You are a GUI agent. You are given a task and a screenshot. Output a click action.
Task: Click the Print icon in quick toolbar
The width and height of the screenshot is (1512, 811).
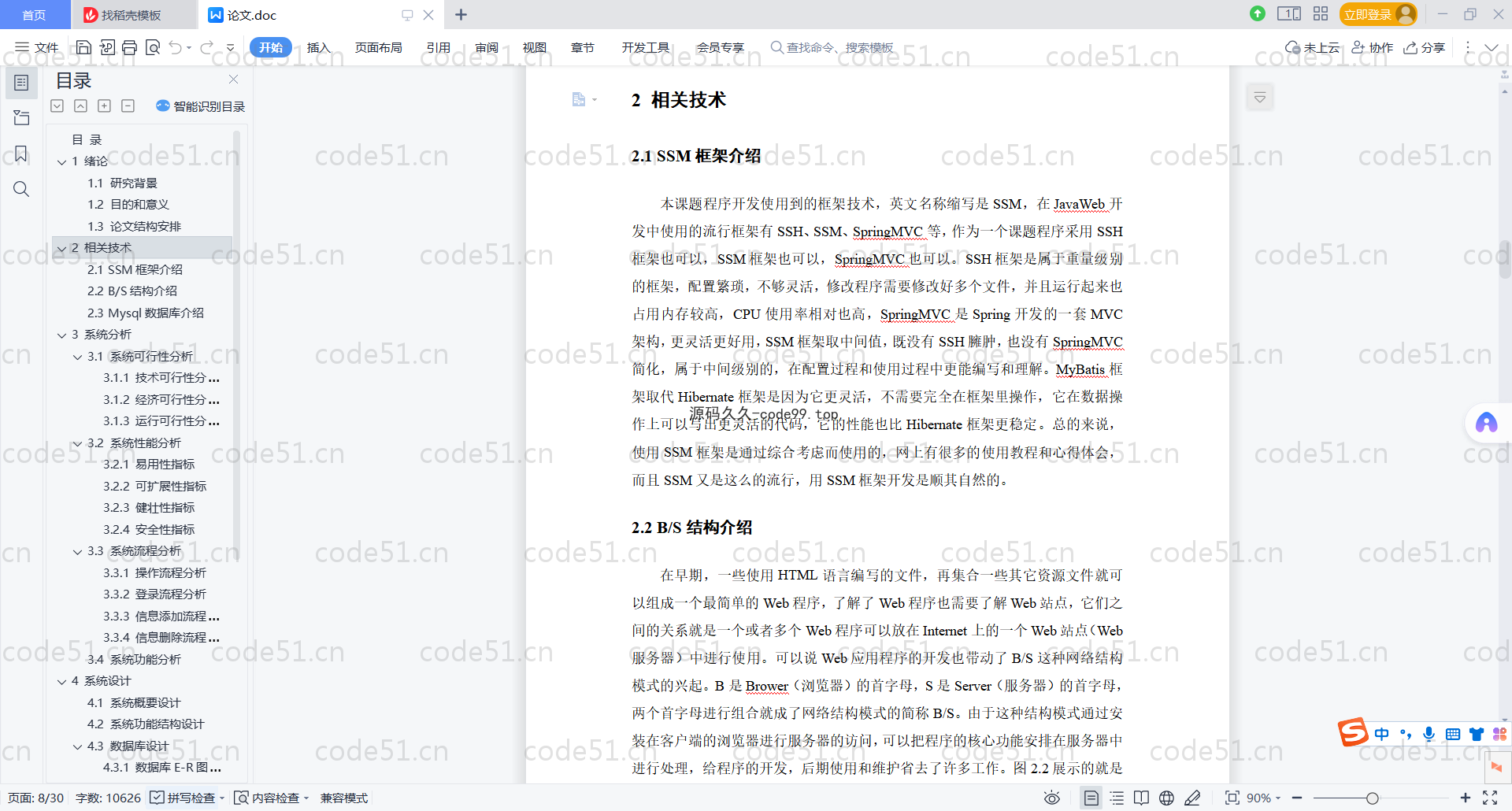(x=130, y=48)
